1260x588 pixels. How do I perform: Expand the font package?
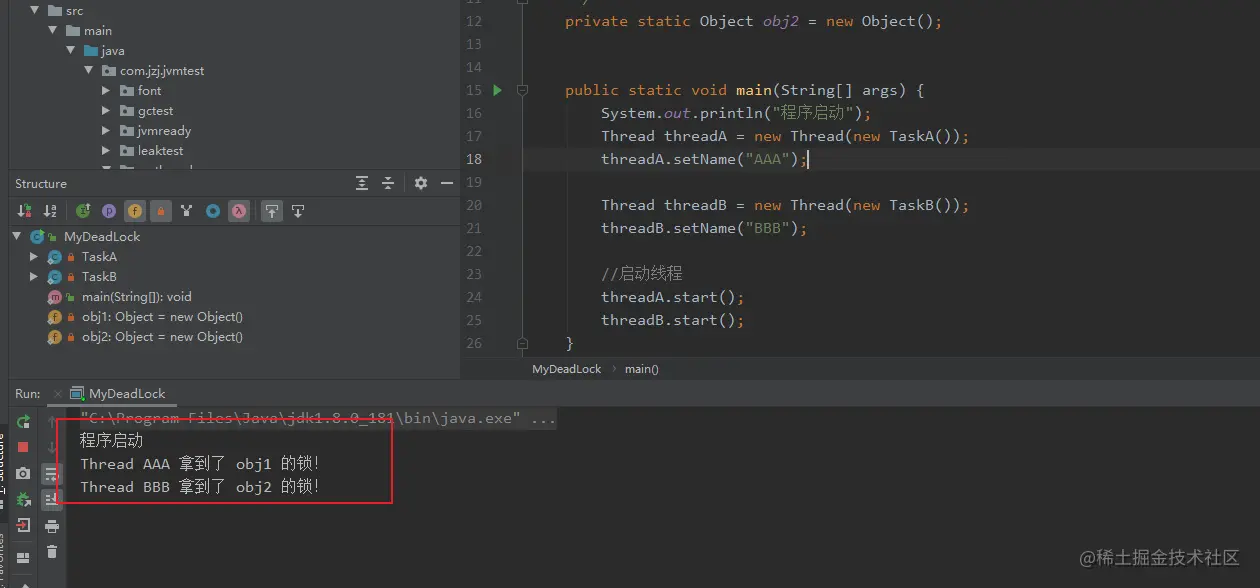pos(106,90)
